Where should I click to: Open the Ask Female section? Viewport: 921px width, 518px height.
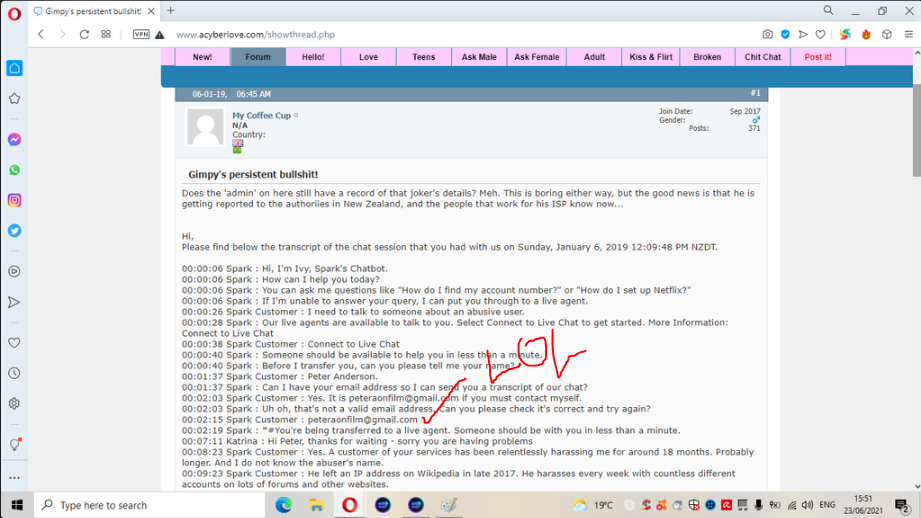(x=537, y=57)
